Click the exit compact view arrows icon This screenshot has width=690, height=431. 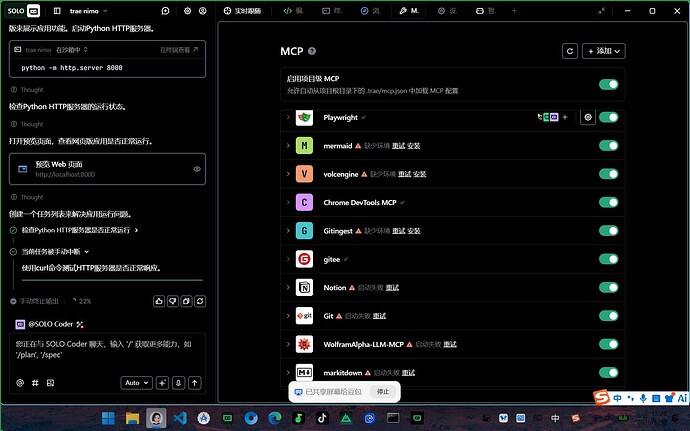pyautogui.click(x=602, y=11)
